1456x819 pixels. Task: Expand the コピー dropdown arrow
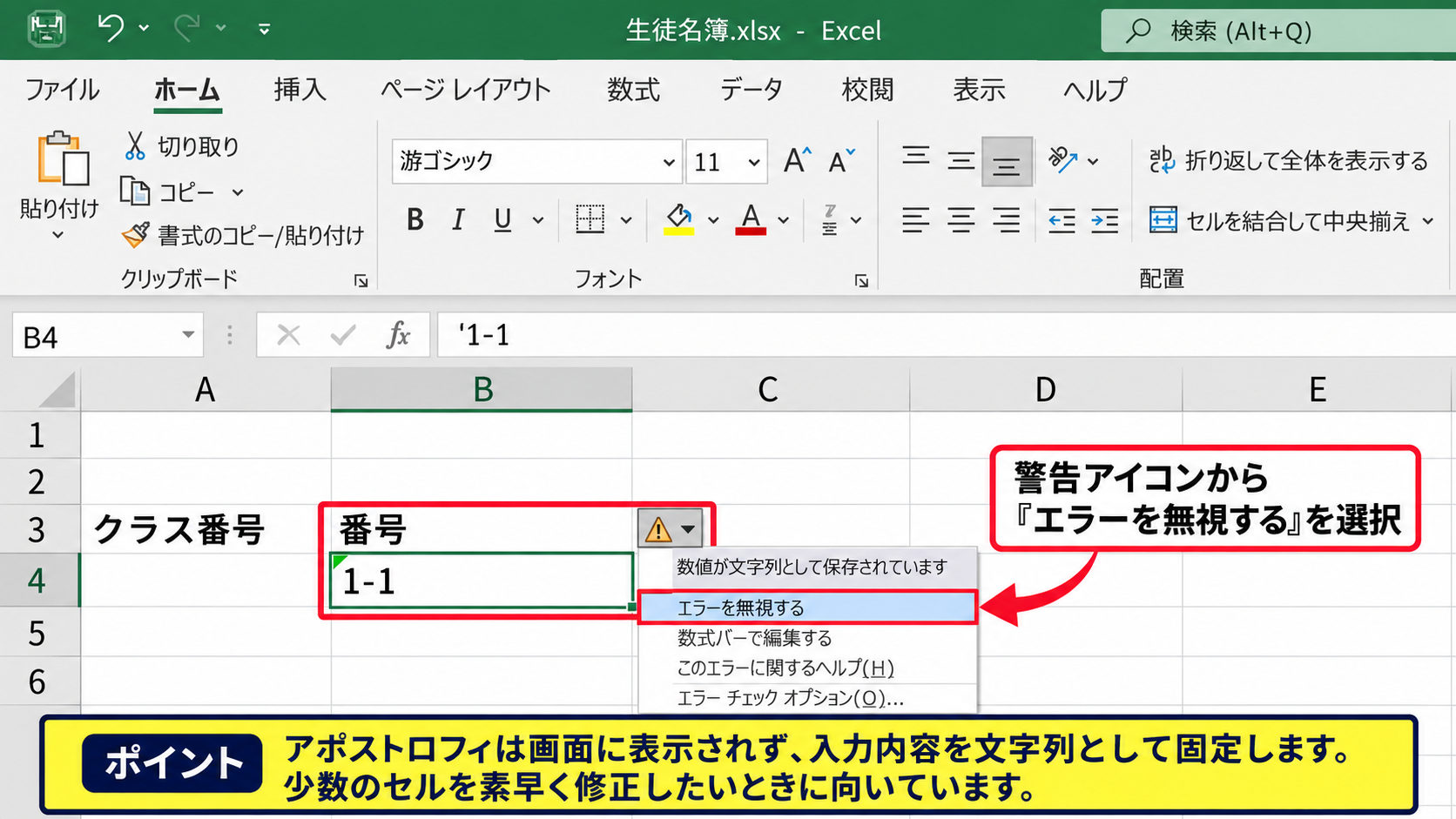click(238, 192)
